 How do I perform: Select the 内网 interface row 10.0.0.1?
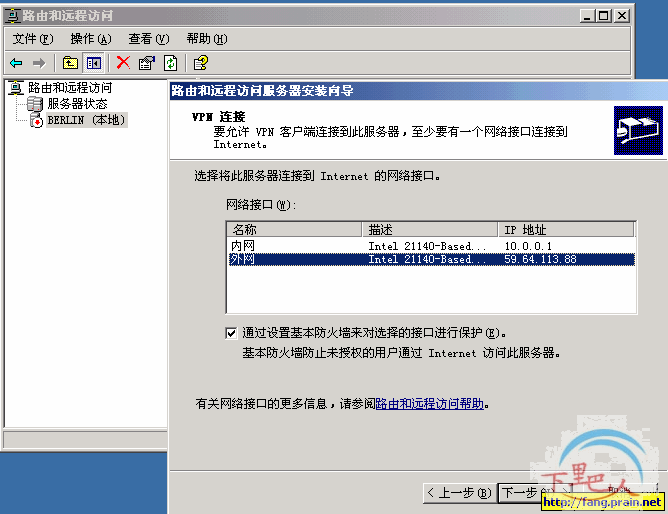pos(431,246)
